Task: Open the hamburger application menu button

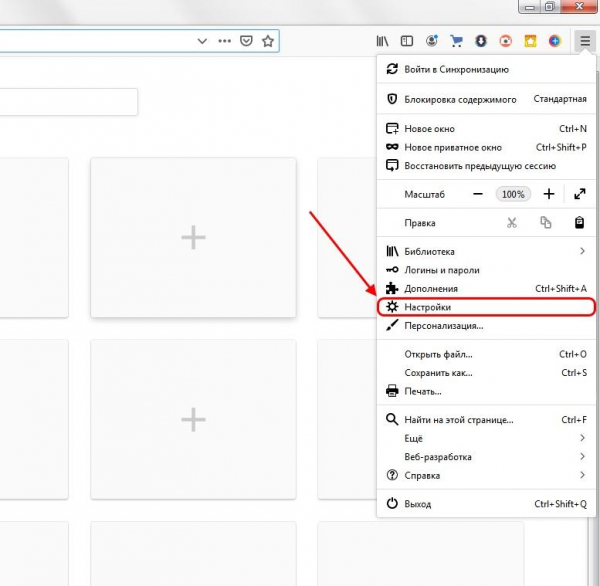Action: 585,41
